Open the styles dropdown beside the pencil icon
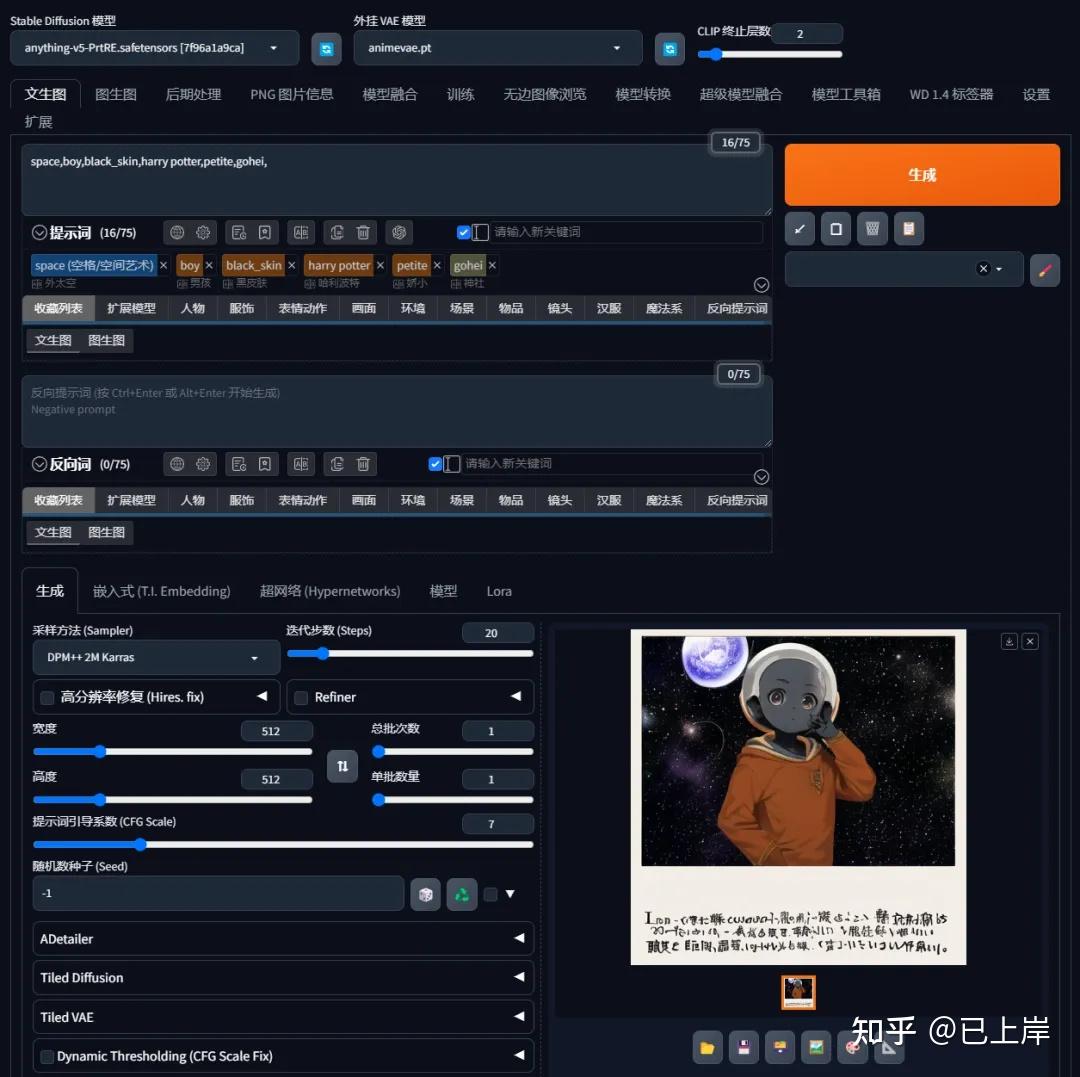 [904, 269]
